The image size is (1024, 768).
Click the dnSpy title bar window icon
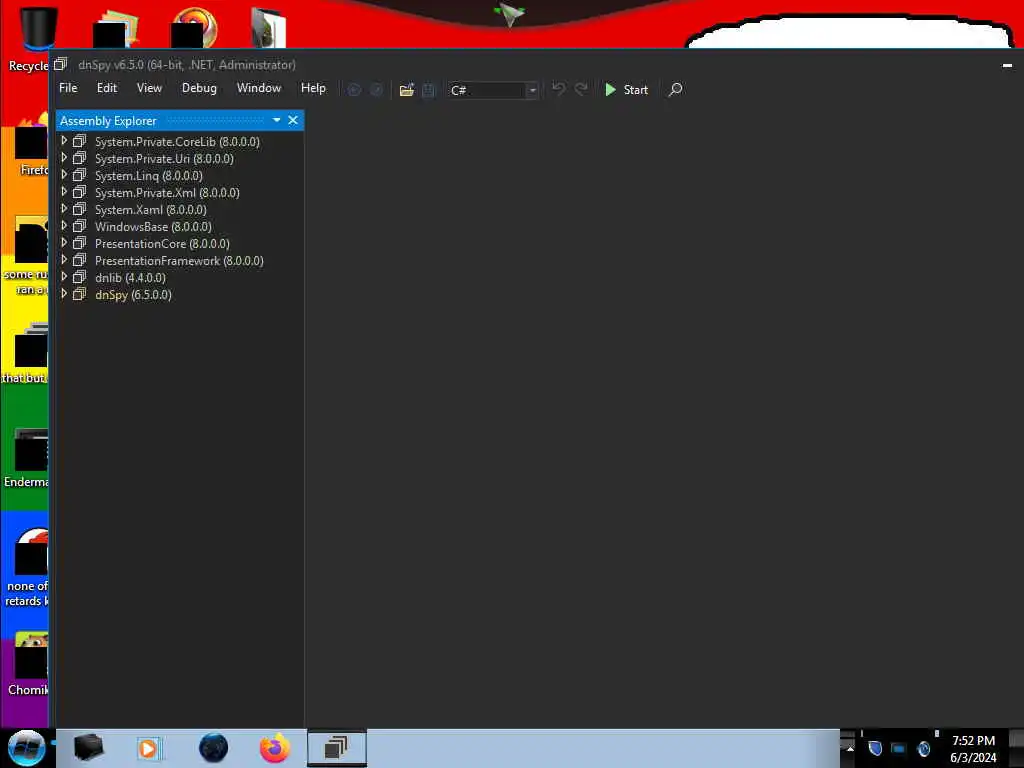[x=61, y=64]
